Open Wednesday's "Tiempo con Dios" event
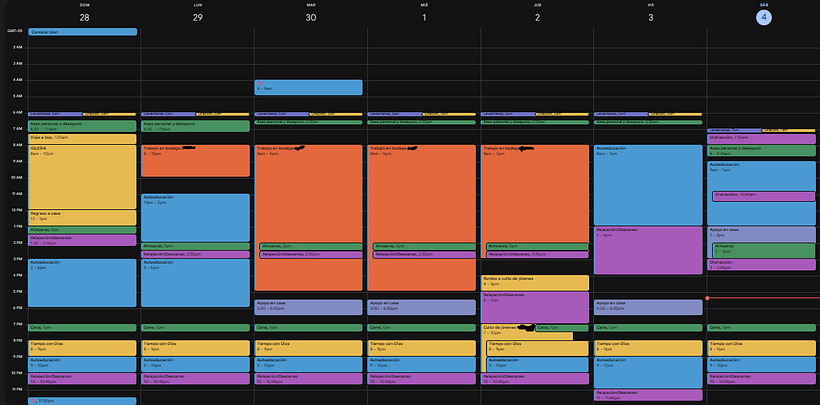Screen dimensions: 820x405 click(422, 347)
